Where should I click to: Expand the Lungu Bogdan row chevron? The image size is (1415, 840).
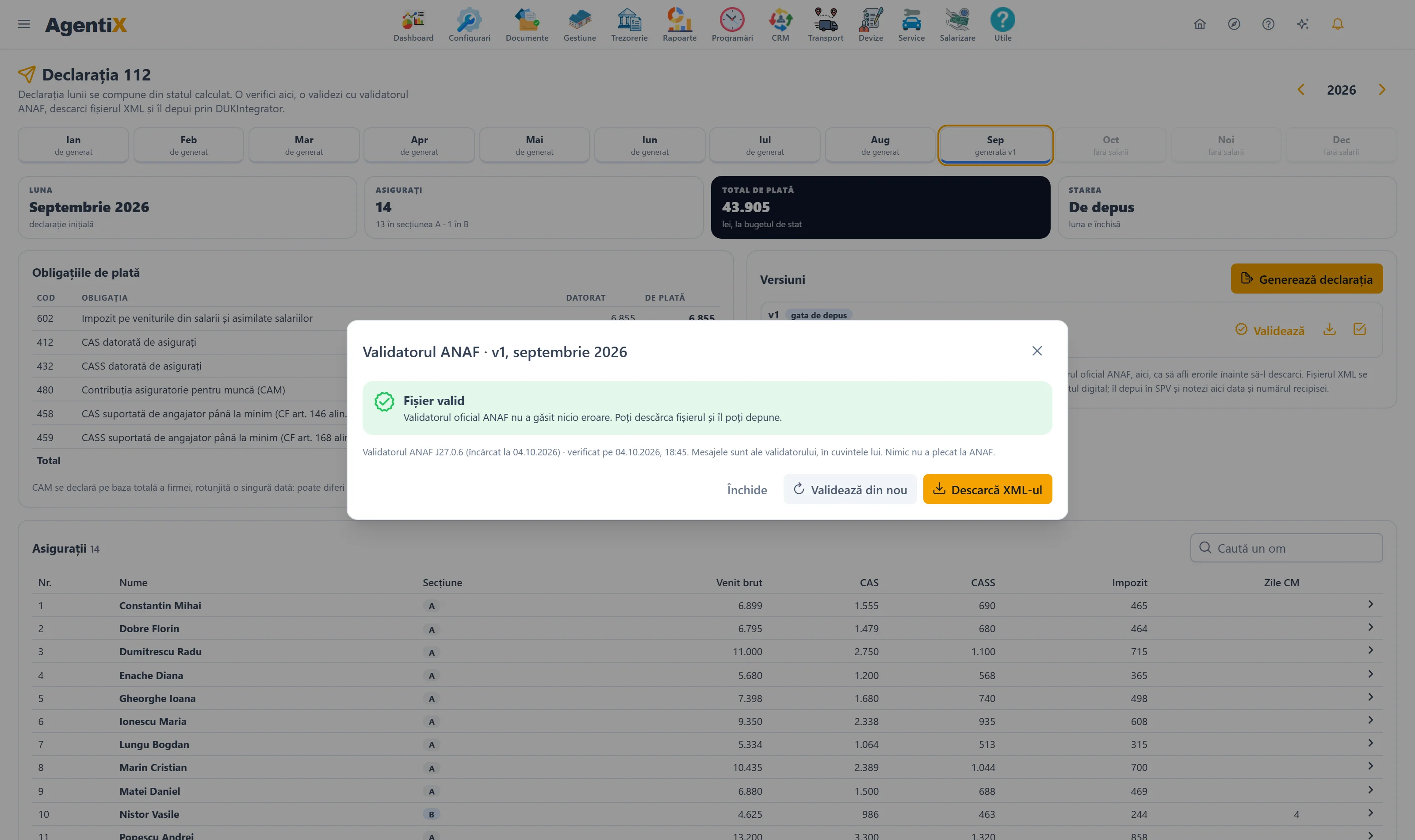pyautogui.click(x=1370, y=743)
